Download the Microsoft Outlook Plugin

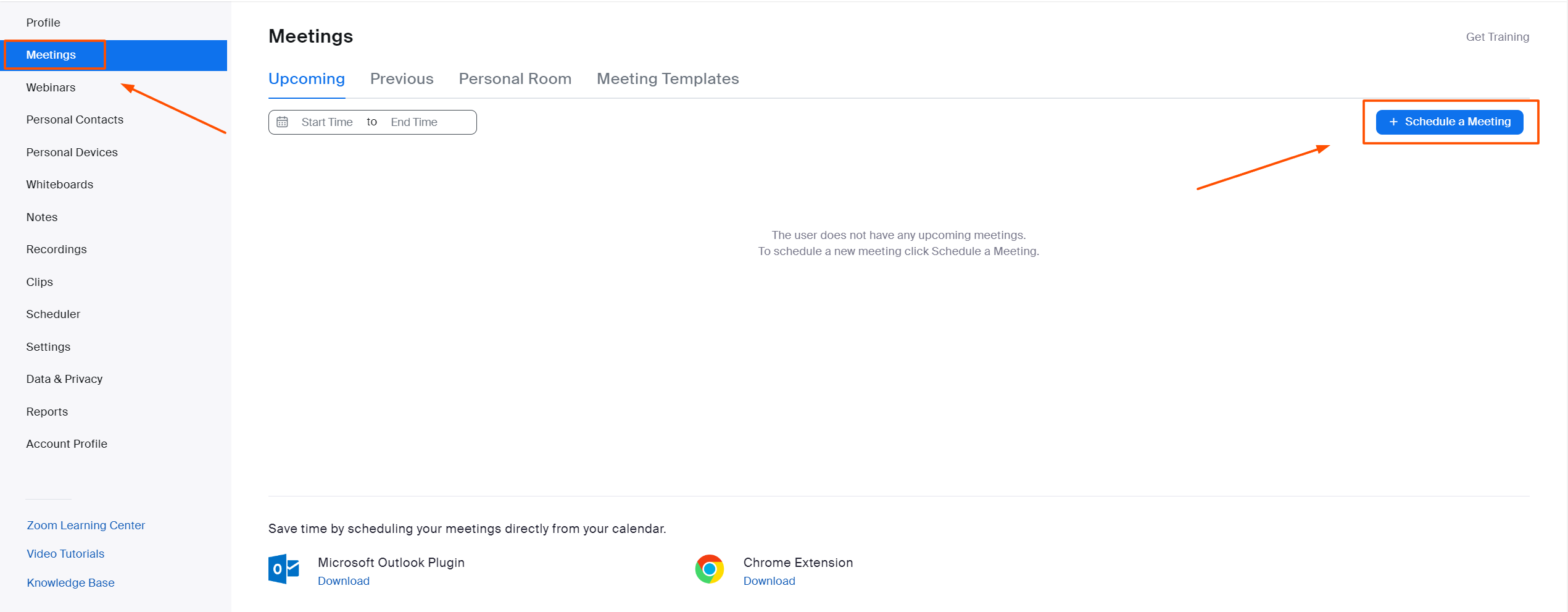(344, 581)
